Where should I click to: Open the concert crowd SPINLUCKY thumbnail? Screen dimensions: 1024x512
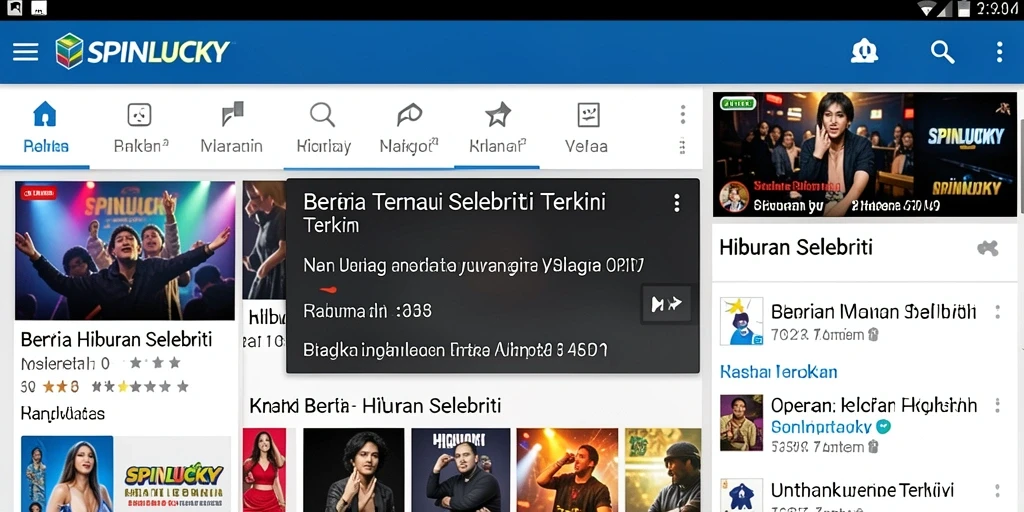click(125, 251)
